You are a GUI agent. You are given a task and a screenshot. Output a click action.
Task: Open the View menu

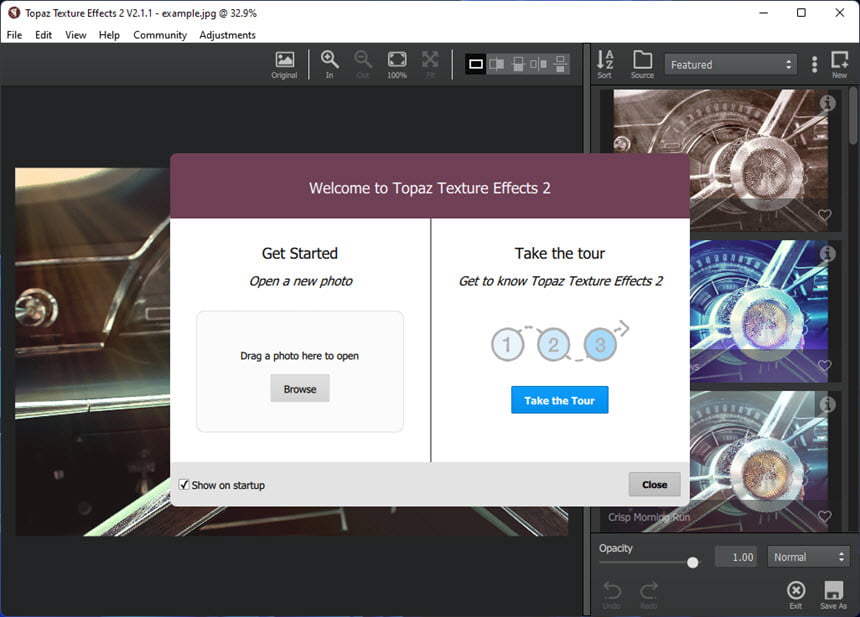(x=76, y=35)
